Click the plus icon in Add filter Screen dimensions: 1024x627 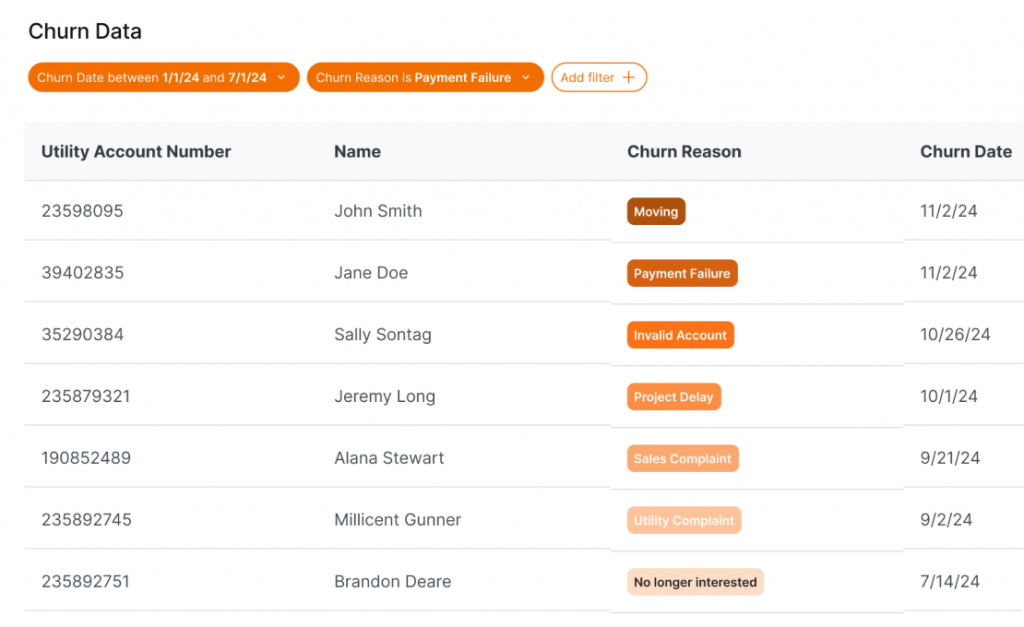[628, 78]
